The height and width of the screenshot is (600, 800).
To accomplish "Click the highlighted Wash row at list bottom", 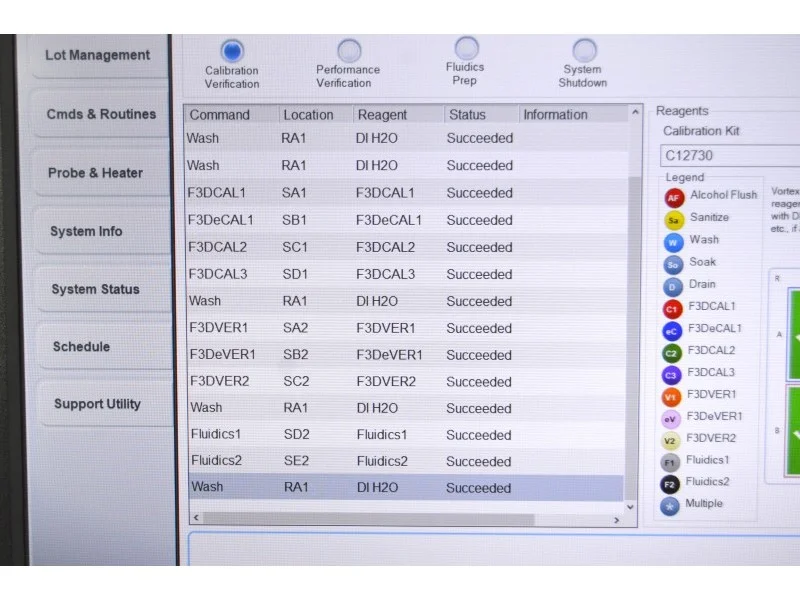I will [407, 487].
